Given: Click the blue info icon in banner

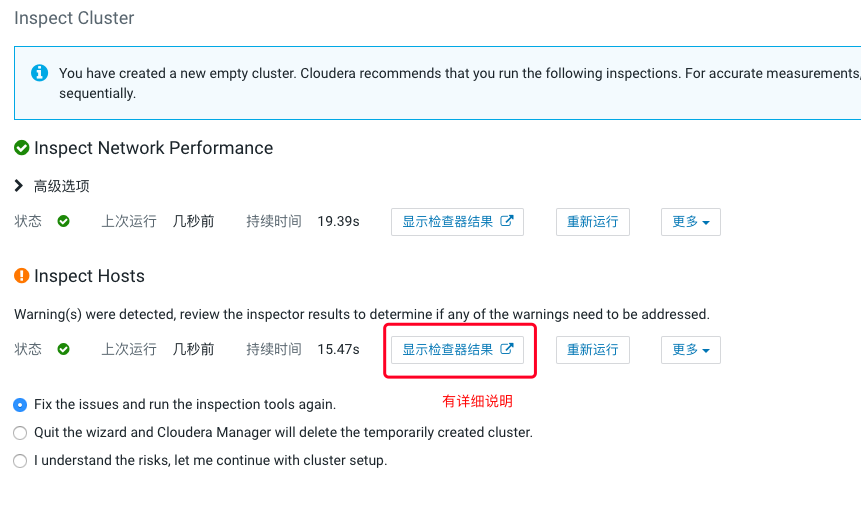Looking at the screenshot, I should point(39,73).
